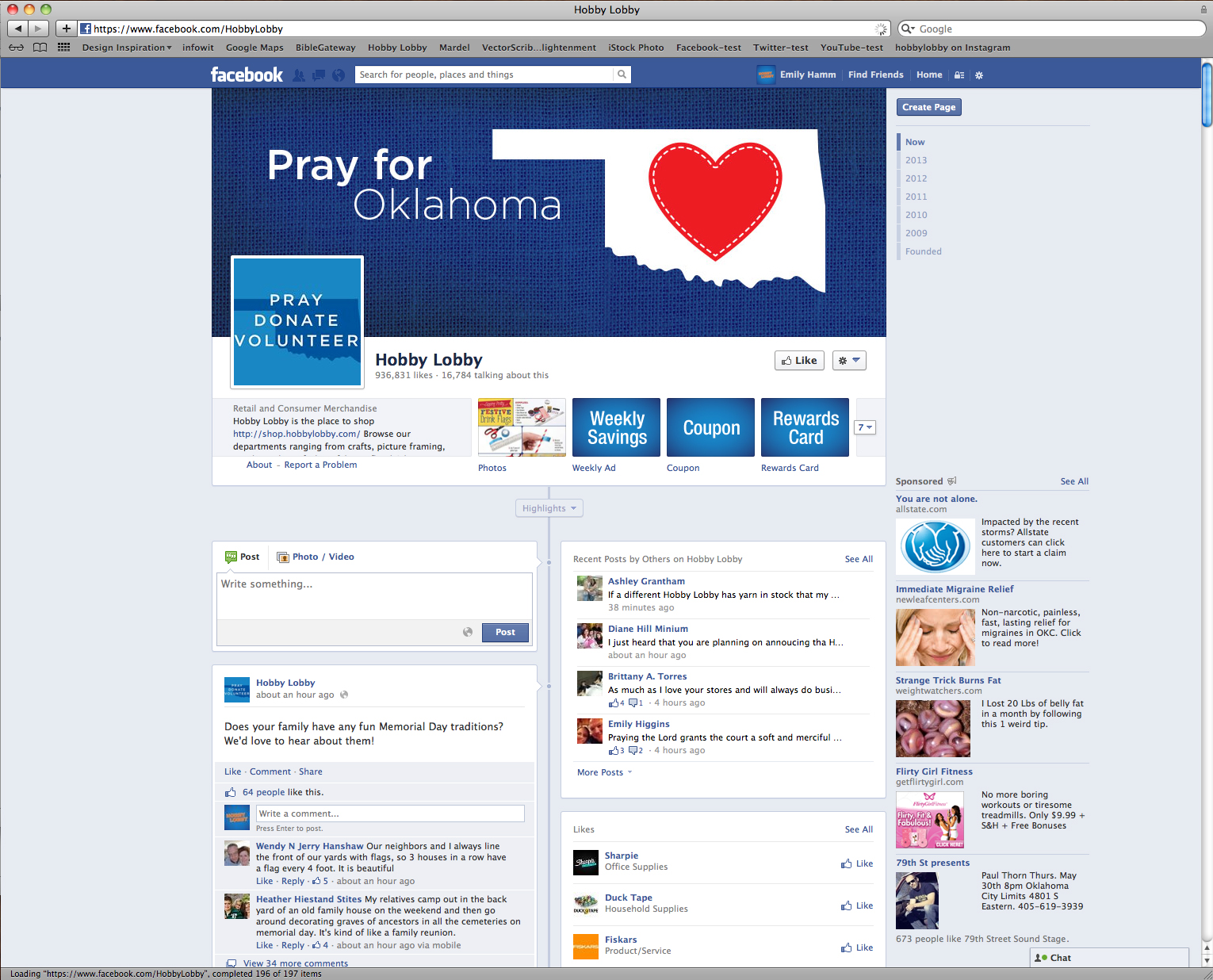
Task: Jump to 2013 on timeline
Action: pyautogui.click(x=916, y=160)
